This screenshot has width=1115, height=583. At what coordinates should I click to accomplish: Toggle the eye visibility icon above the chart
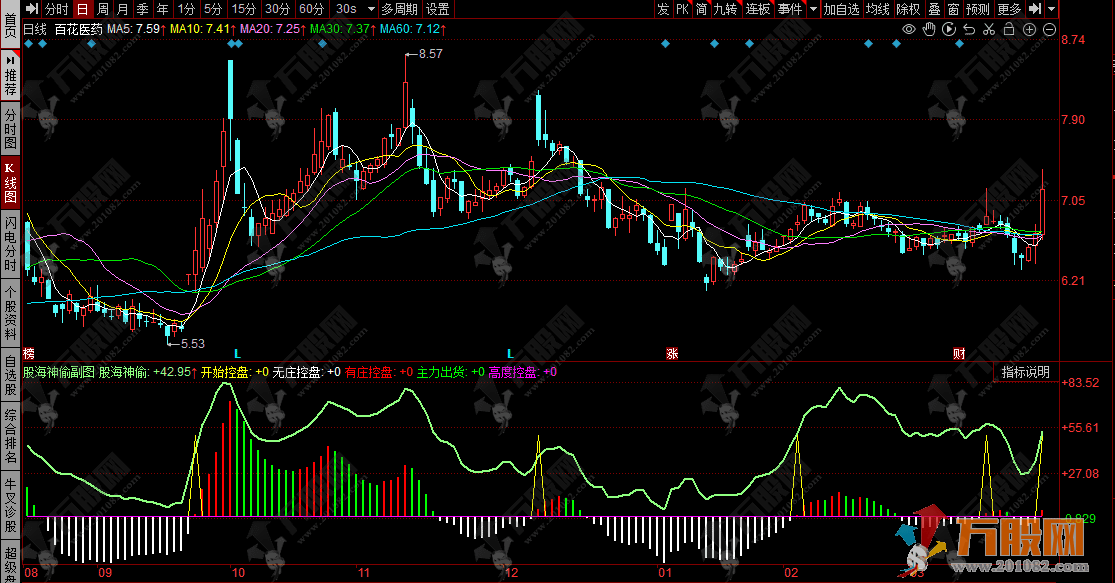tap(909, 29)
